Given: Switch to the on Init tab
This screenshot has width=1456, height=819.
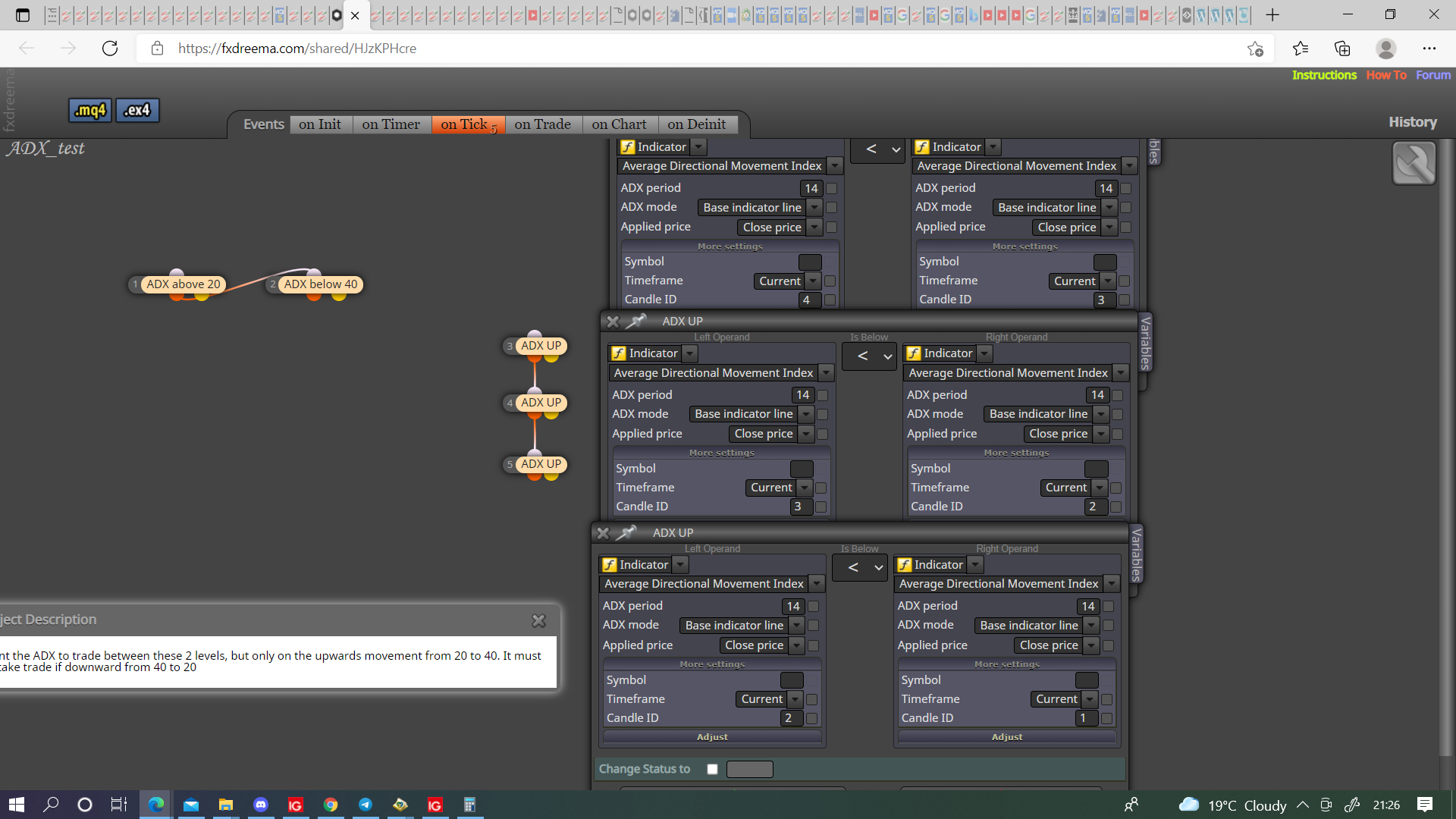Looking at the screenshot, I should tap(320, 124).
